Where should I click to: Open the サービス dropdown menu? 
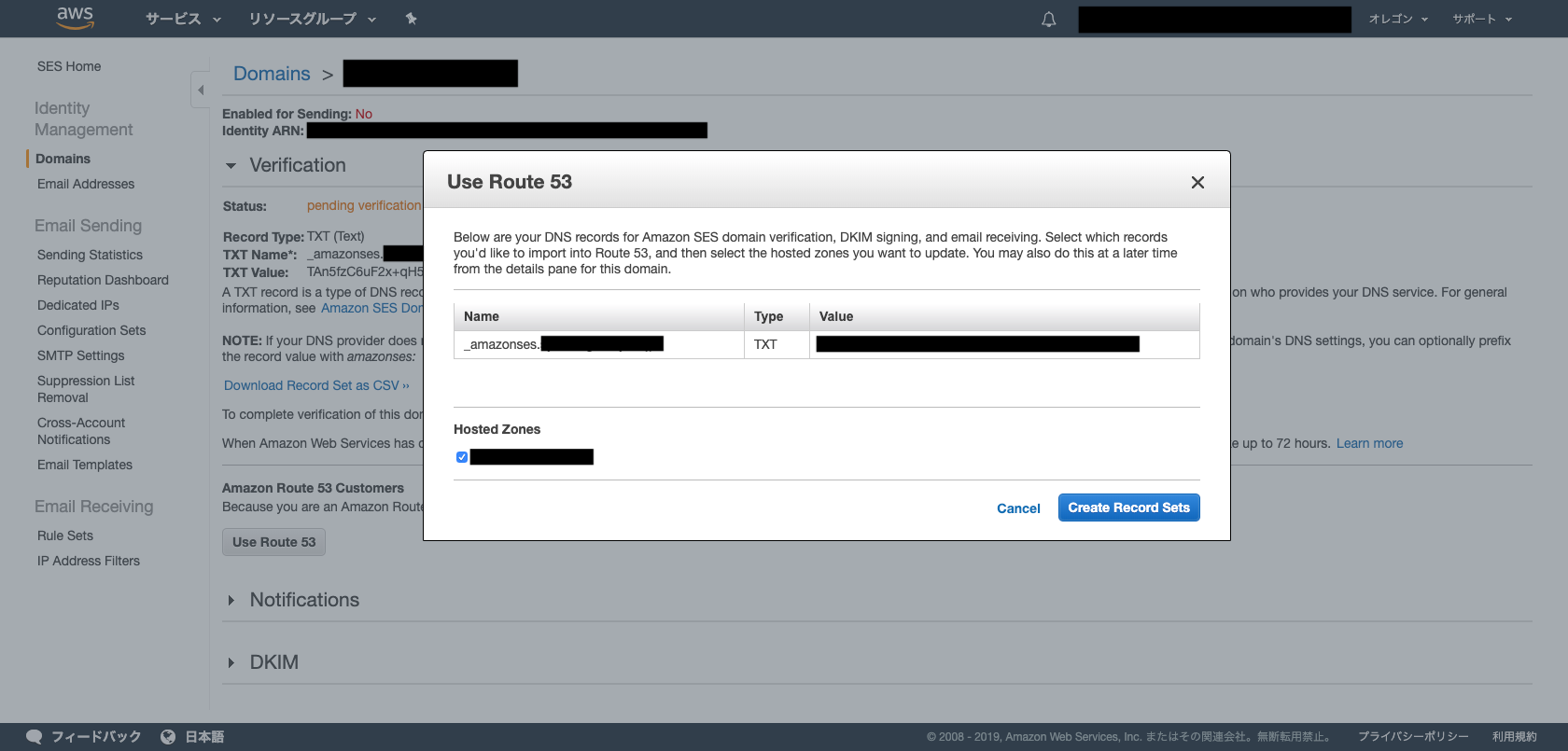(x=183, y=19)
